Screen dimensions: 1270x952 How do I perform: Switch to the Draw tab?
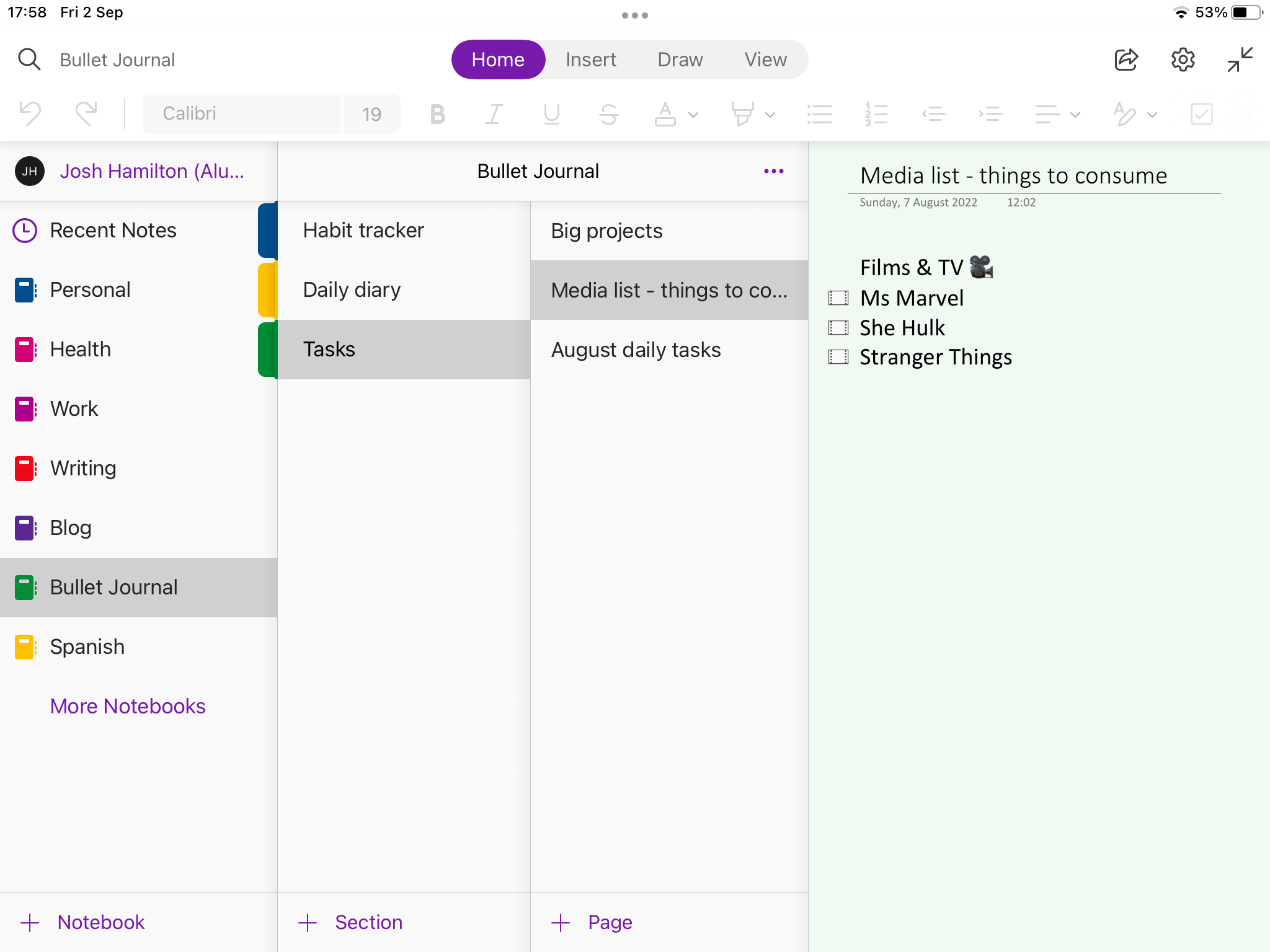coord(680,59)
